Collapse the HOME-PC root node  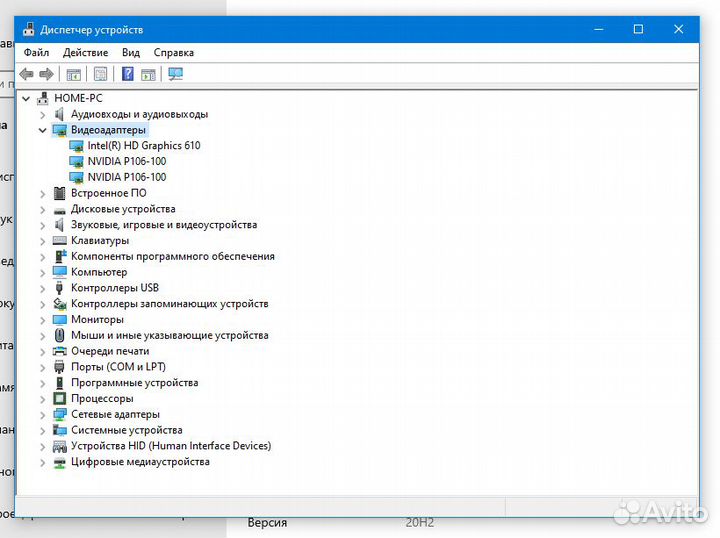coord(26,98)
